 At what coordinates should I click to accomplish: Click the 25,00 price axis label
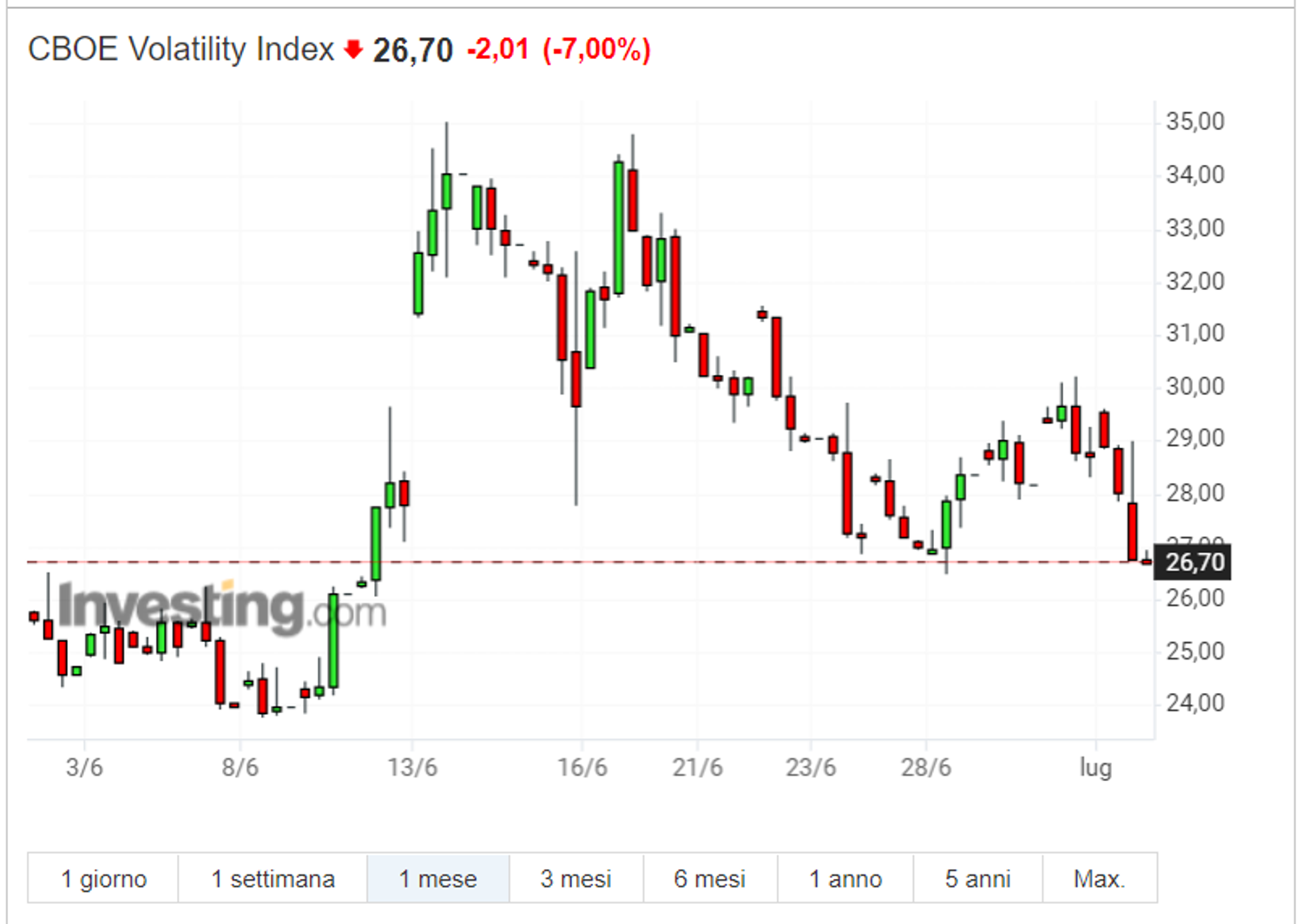pos(1195,651)
